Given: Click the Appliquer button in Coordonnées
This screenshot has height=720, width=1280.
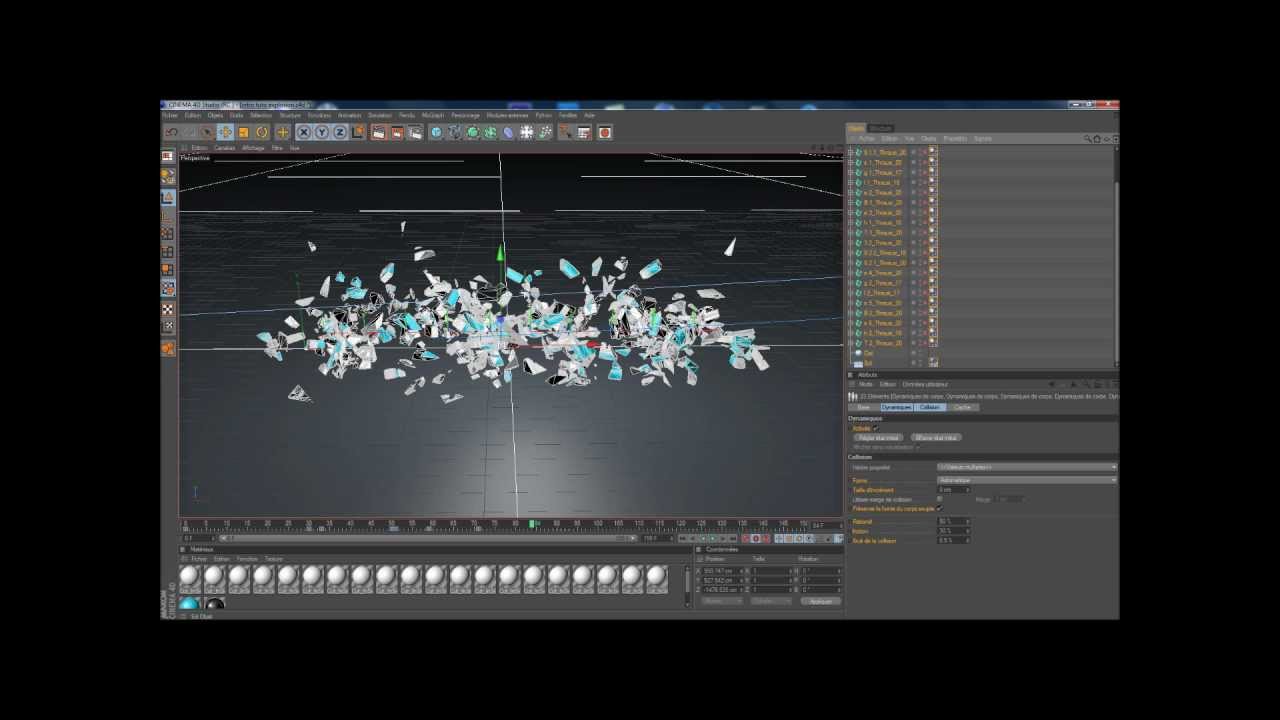Looking at the screenshot, I should [821, 601].
